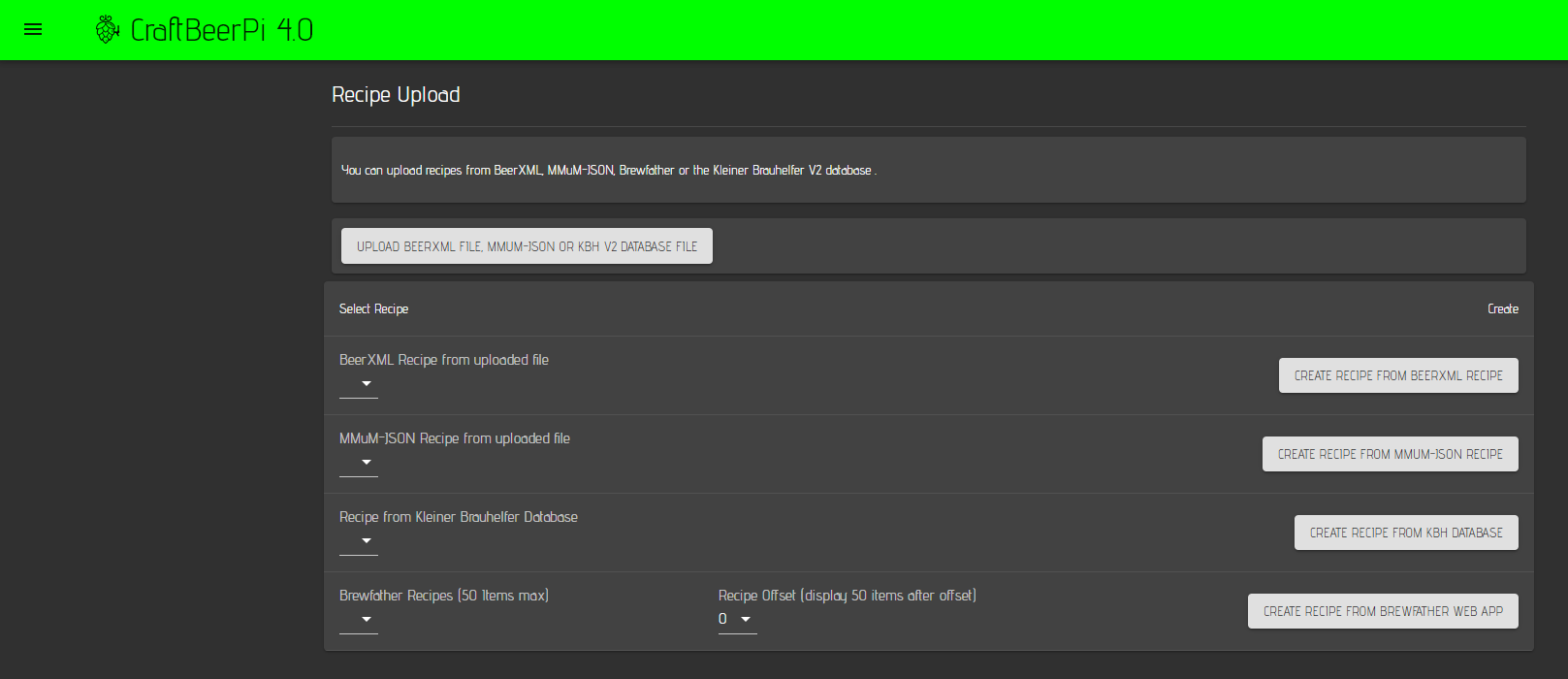
Task: Click the CraftBeerPi 4.0 title text
Action: (x=221, y=30)
